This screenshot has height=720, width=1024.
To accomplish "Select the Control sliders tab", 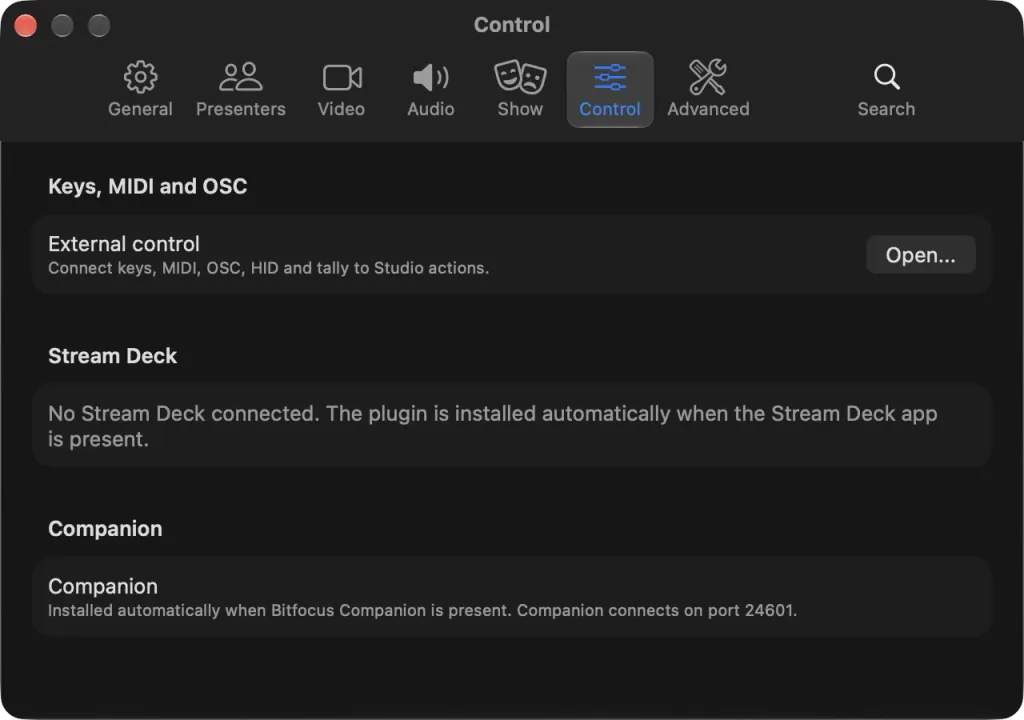I will (x=610, y=90).
